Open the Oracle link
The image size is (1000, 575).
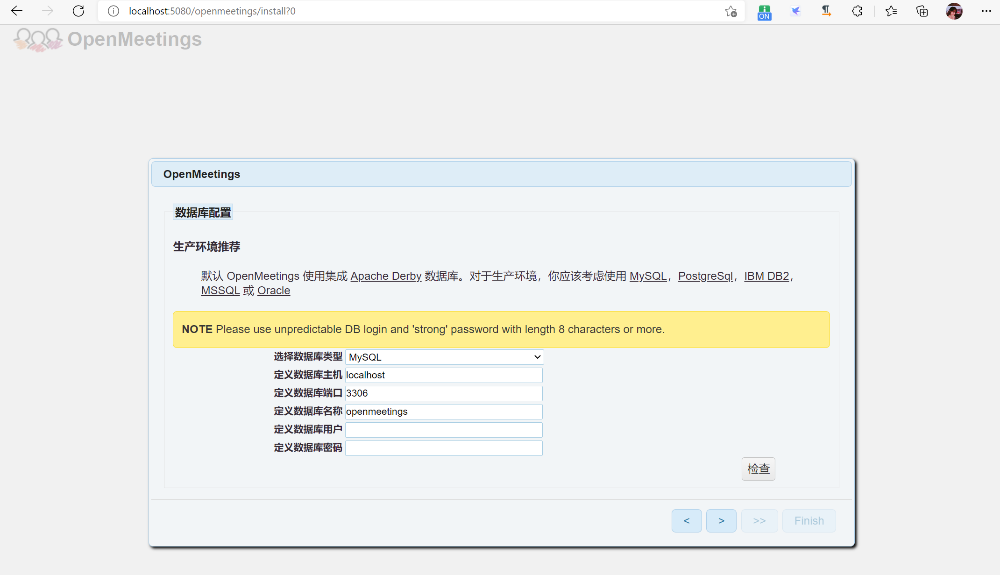pos(274,291)
